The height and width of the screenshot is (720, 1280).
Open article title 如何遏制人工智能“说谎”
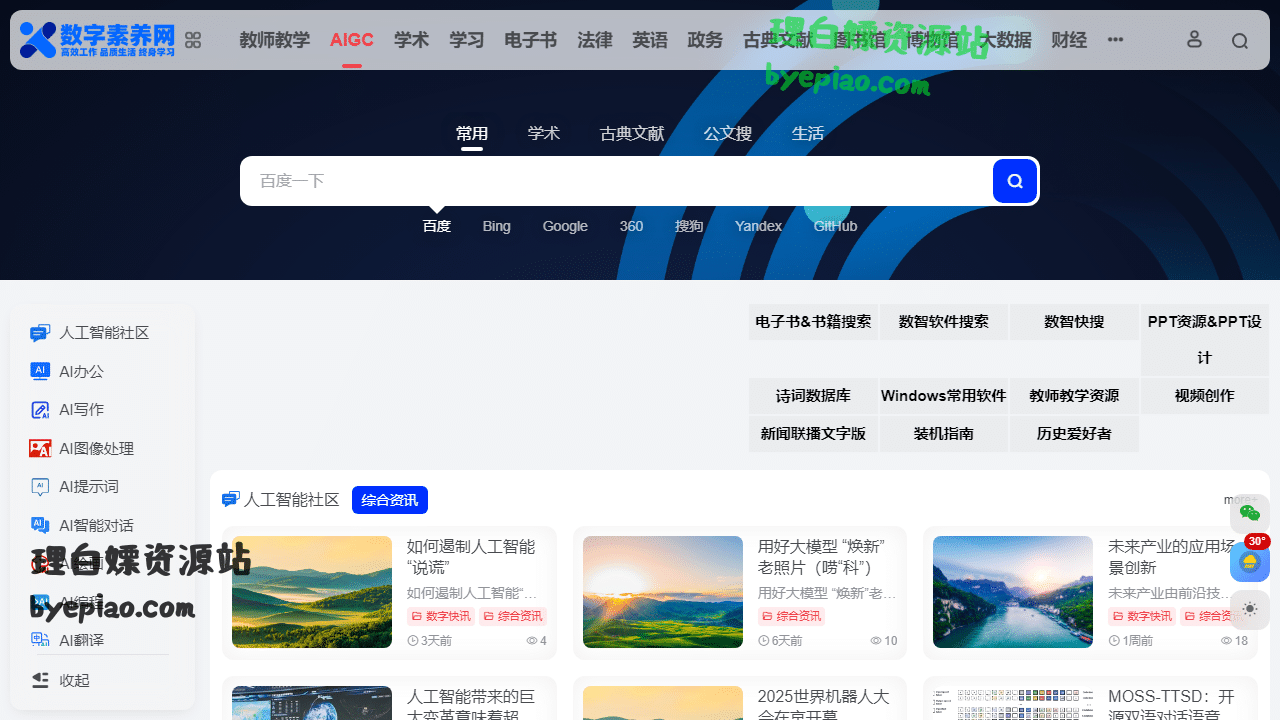[x=471, y=557]
